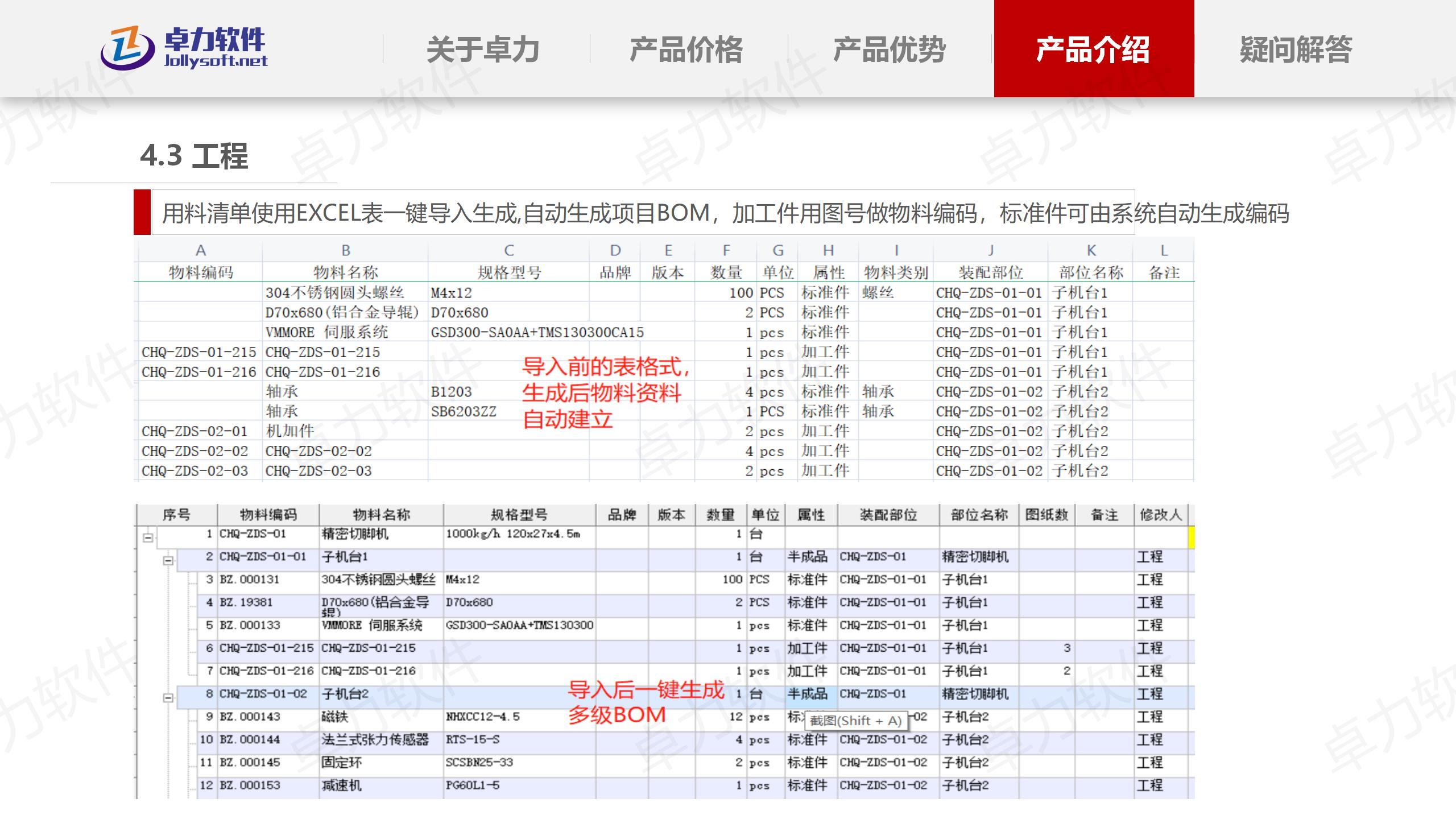Viewport: 1456px width, 819px height.
Task: Click Excel cell GSD300-SA0AA+TMS130300CA15
Action: tap(537, 332)
